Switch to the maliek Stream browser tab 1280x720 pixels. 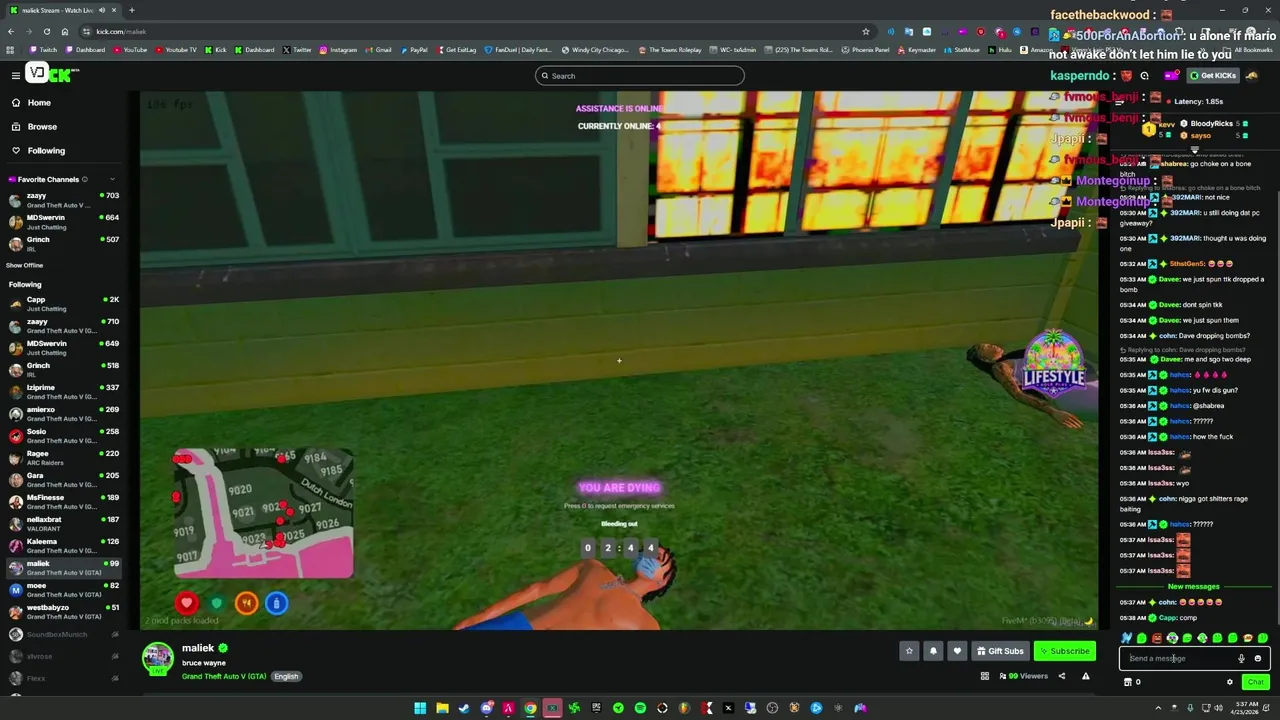tap(62, 10)
